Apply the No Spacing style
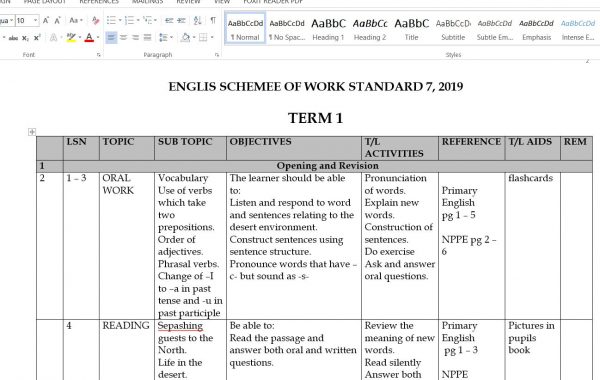 pyautogui.click(x=287, y=28)
